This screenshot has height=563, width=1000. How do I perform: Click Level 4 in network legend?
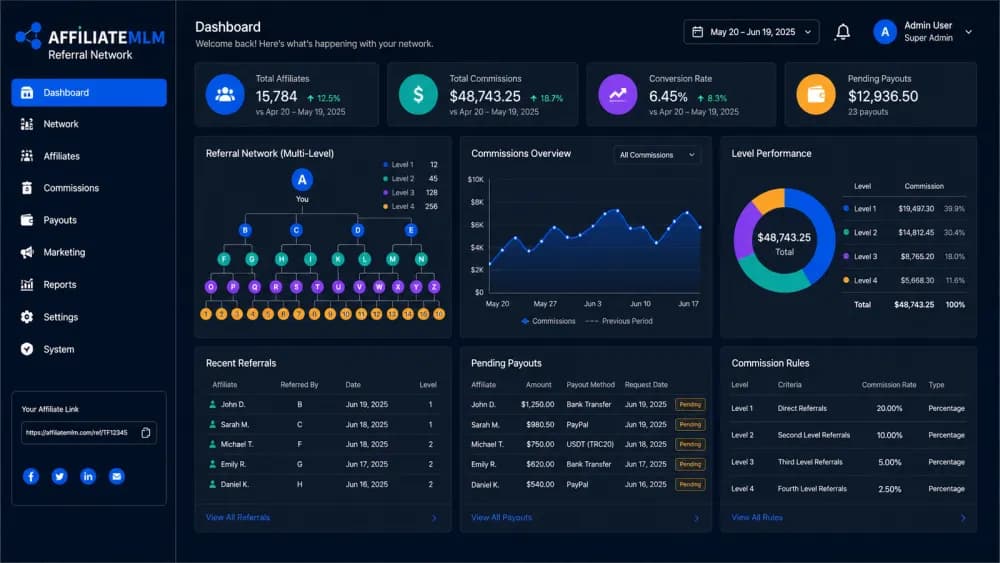point(410,207)
